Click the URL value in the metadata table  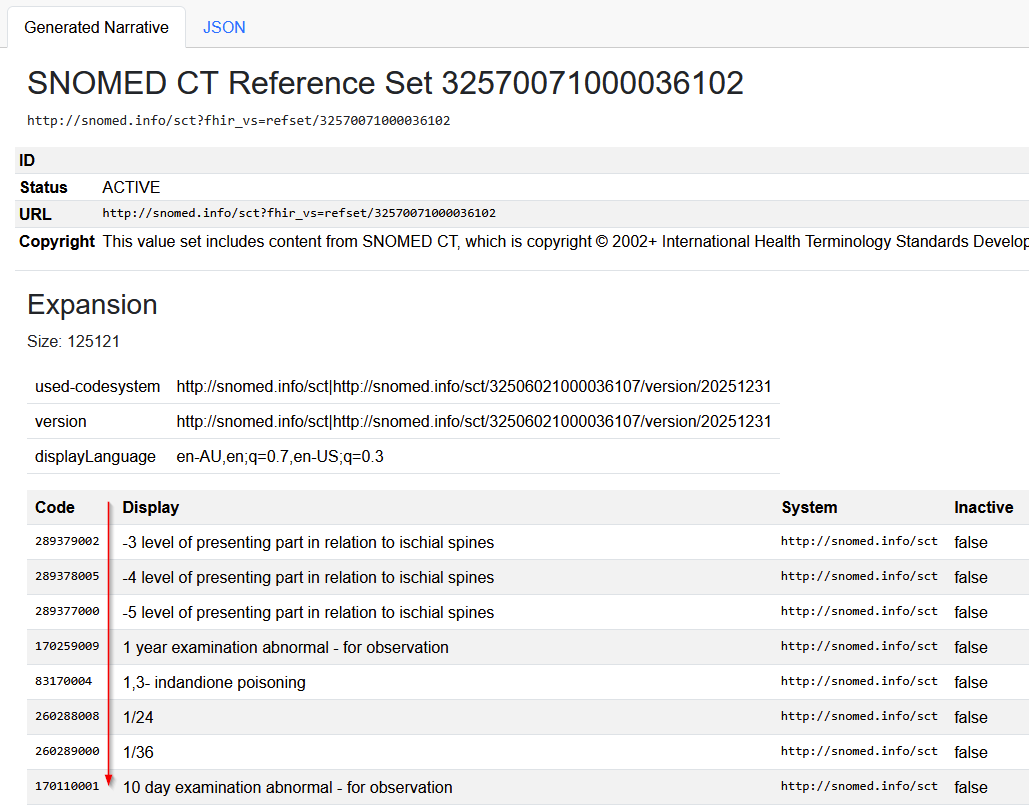[299, 213]
